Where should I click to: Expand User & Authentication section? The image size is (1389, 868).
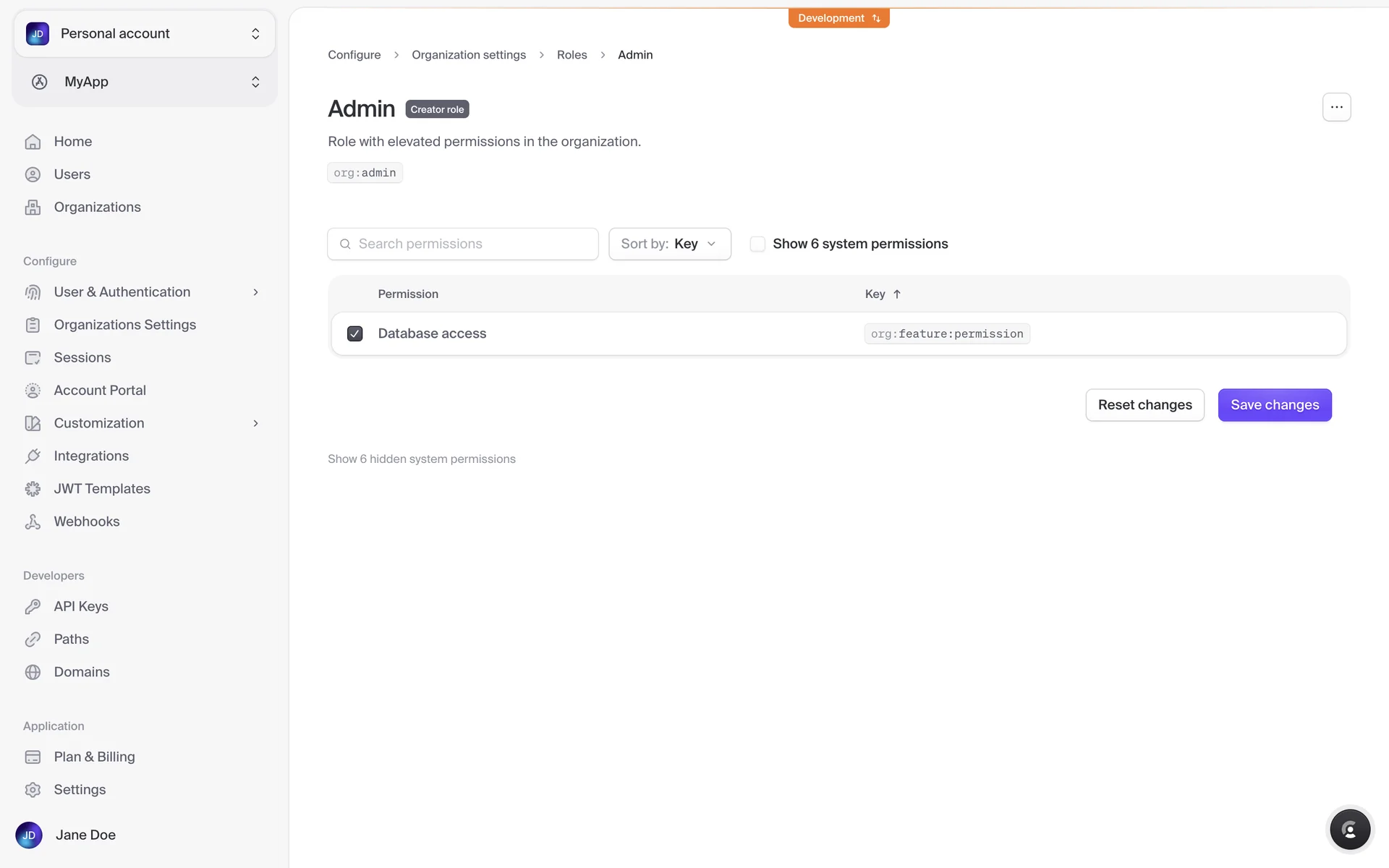pyautogui.click(x=255, y=292)
